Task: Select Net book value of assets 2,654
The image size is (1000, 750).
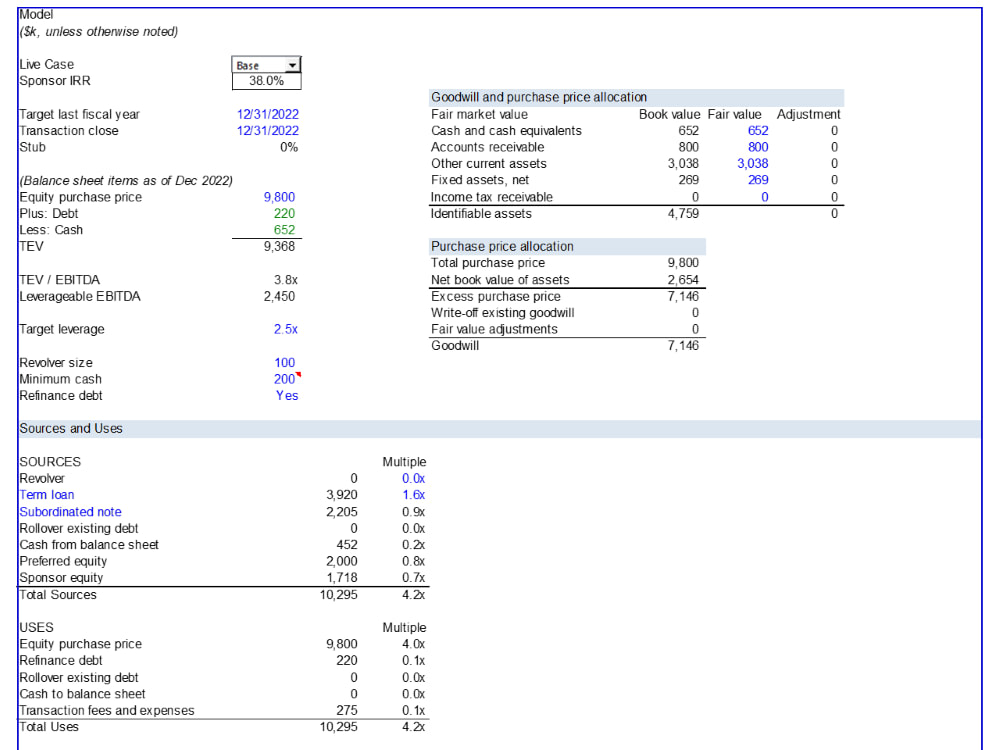Action: [x=683, y=280]
